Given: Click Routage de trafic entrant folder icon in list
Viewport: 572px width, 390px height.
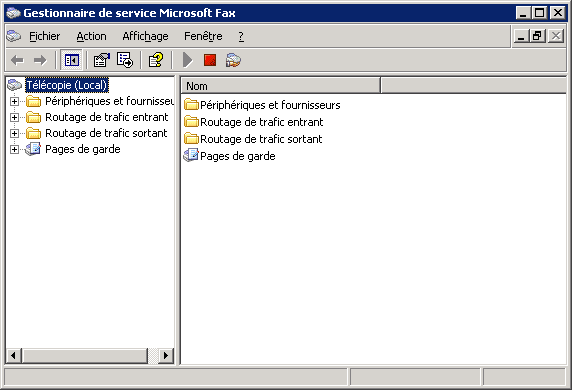Looking at the screenshot, I should pos(191,121).
